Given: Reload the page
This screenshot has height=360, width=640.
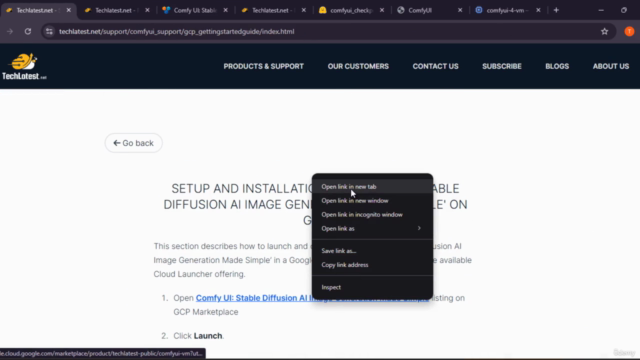Looking at the screenshot, I should coord(28,31).
